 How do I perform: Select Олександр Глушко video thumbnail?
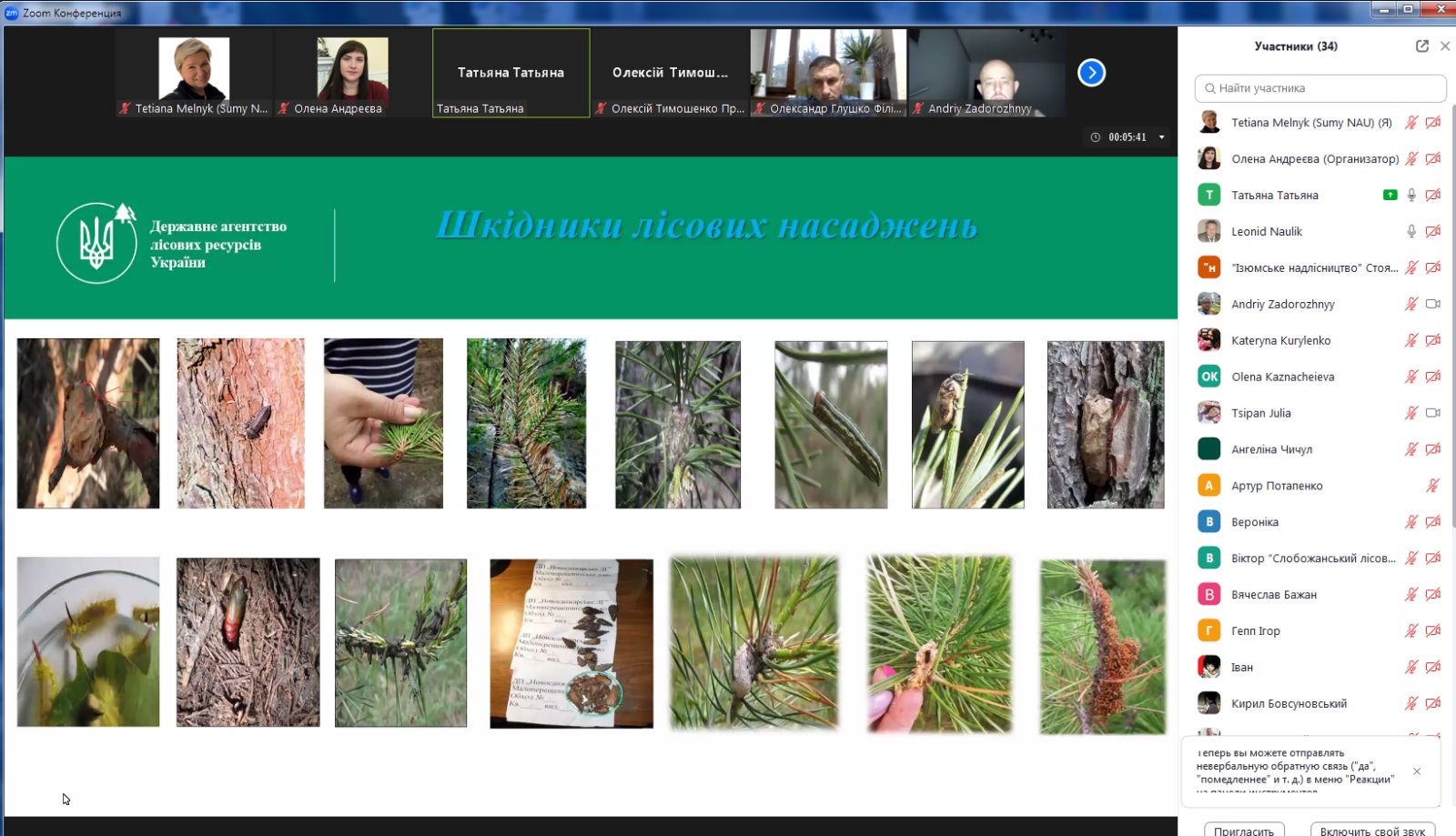[x=828, y=73]
